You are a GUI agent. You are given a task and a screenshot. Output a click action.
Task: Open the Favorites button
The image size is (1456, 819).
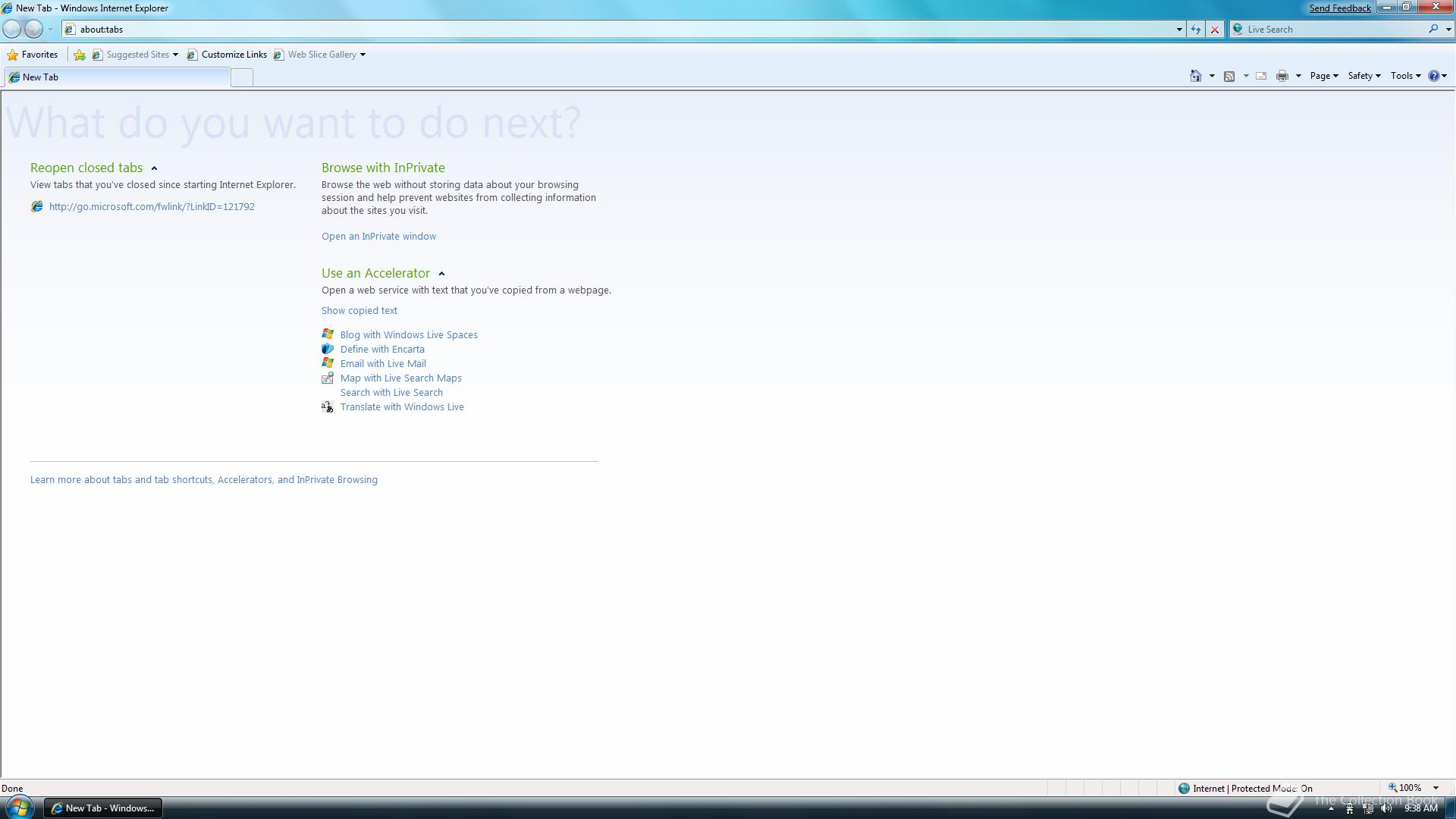pyautogui.click(x=32, y=55)
